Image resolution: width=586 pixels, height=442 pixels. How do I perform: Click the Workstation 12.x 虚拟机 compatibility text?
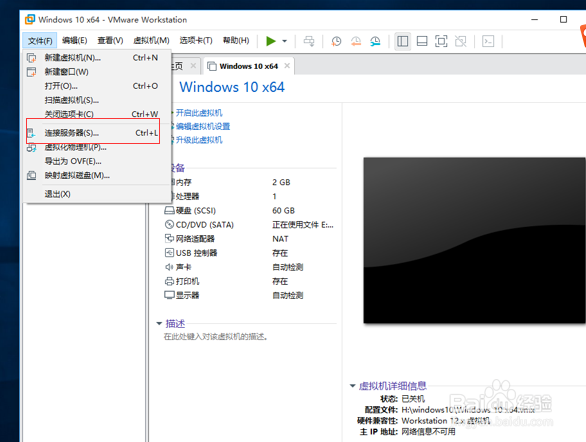(x=445, y=421)
